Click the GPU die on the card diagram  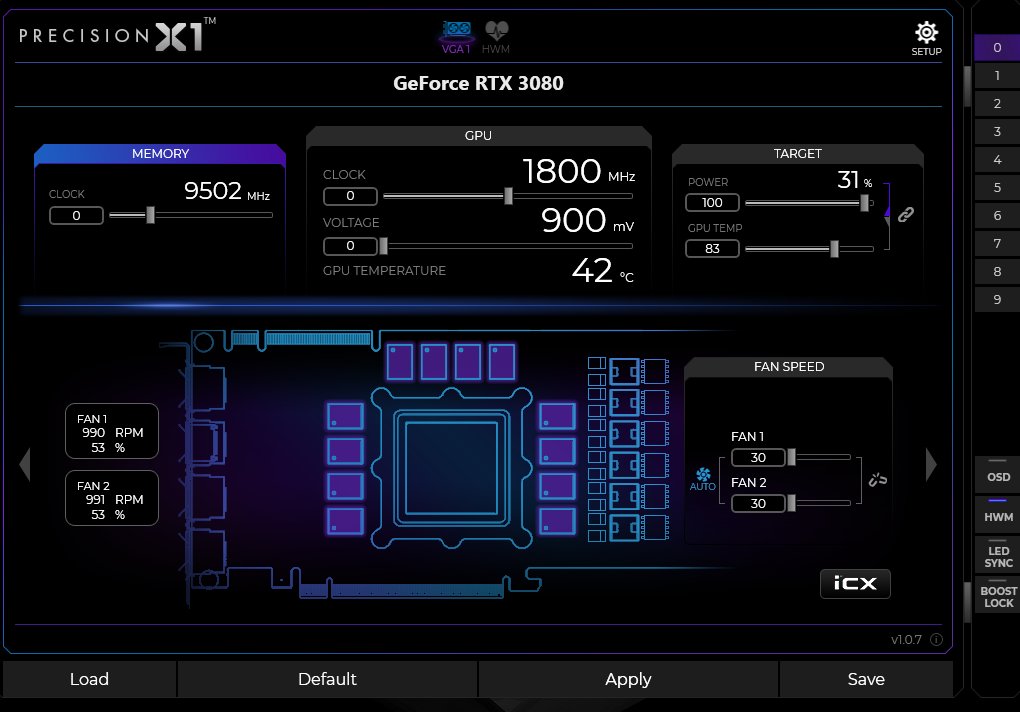[451, 468]
